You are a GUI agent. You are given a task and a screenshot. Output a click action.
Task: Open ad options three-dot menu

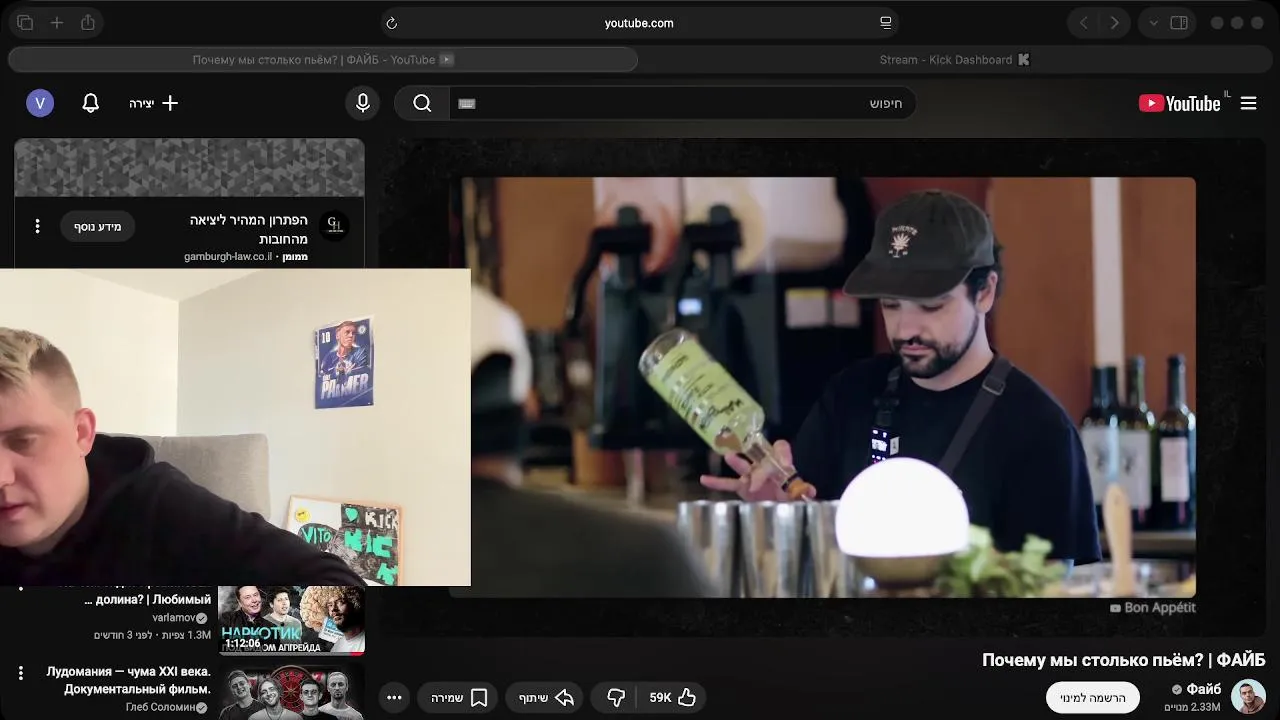point(37,226)
